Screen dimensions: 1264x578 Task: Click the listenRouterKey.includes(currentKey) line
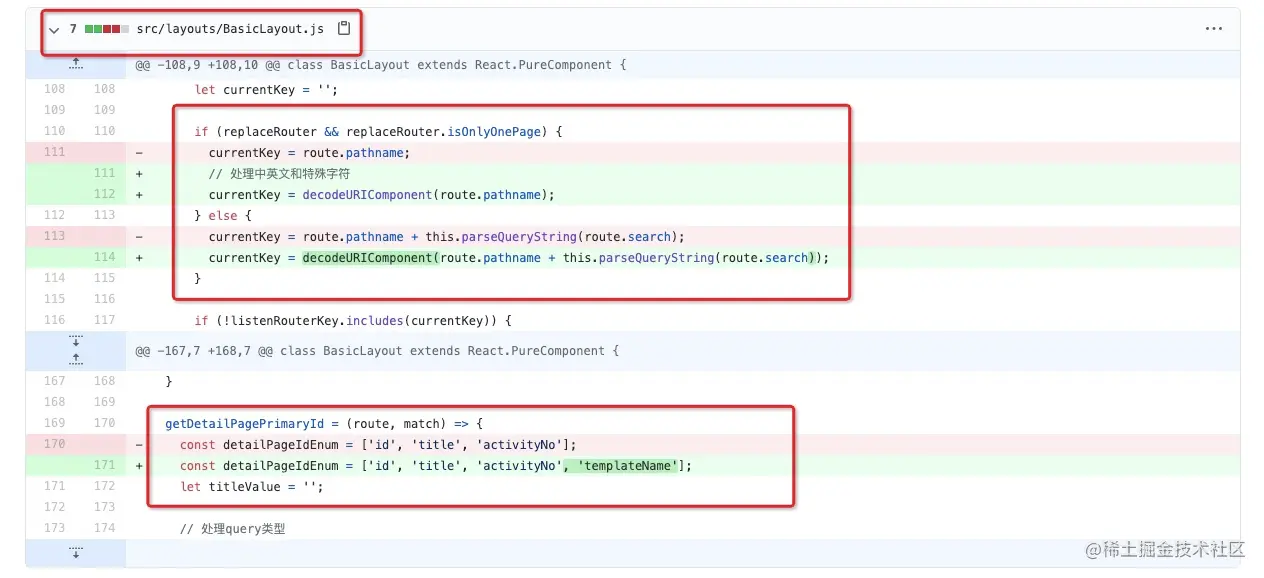(x=353, y=321)
